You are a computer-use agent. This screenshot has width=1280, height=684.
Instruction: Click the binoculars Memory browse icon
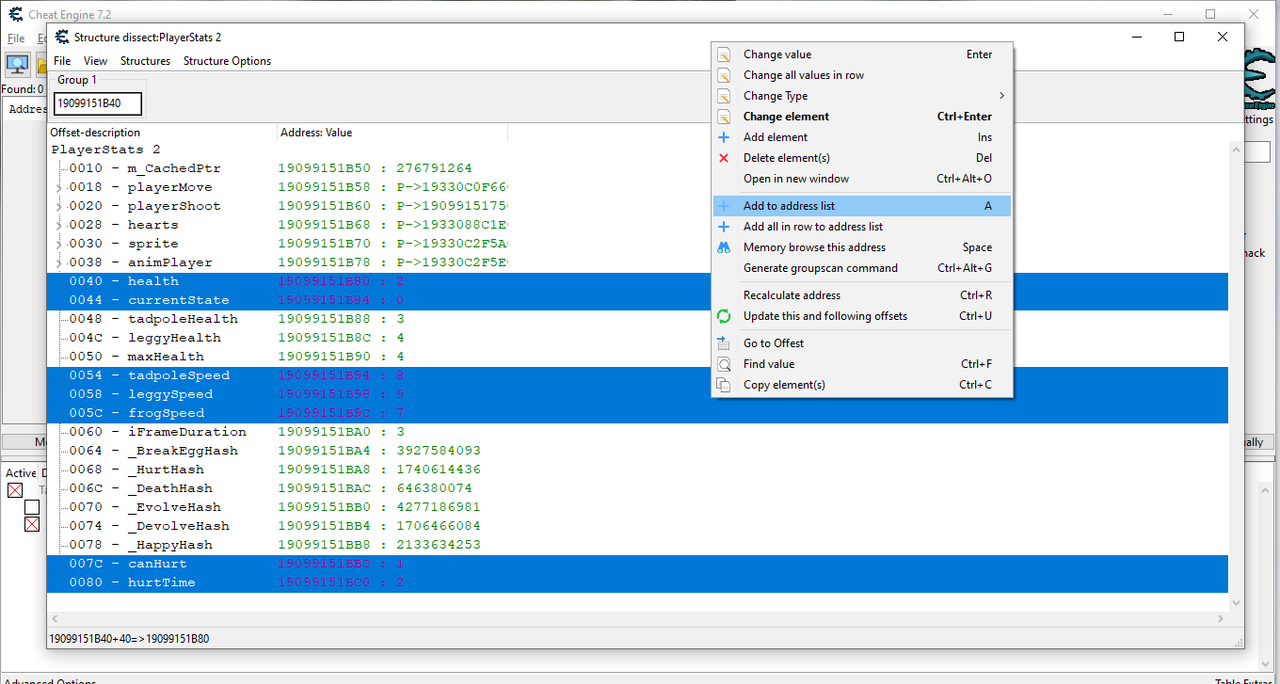point(724,247)
